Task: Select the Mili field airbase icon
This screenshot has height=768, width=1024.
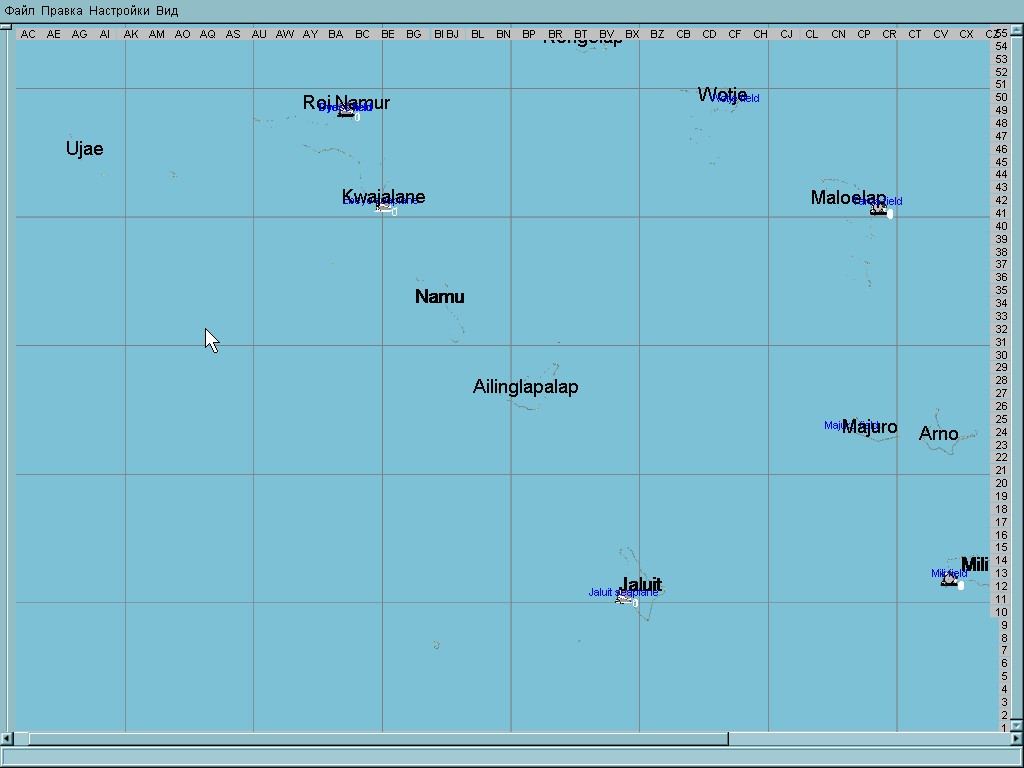Action: pos(950,580)
